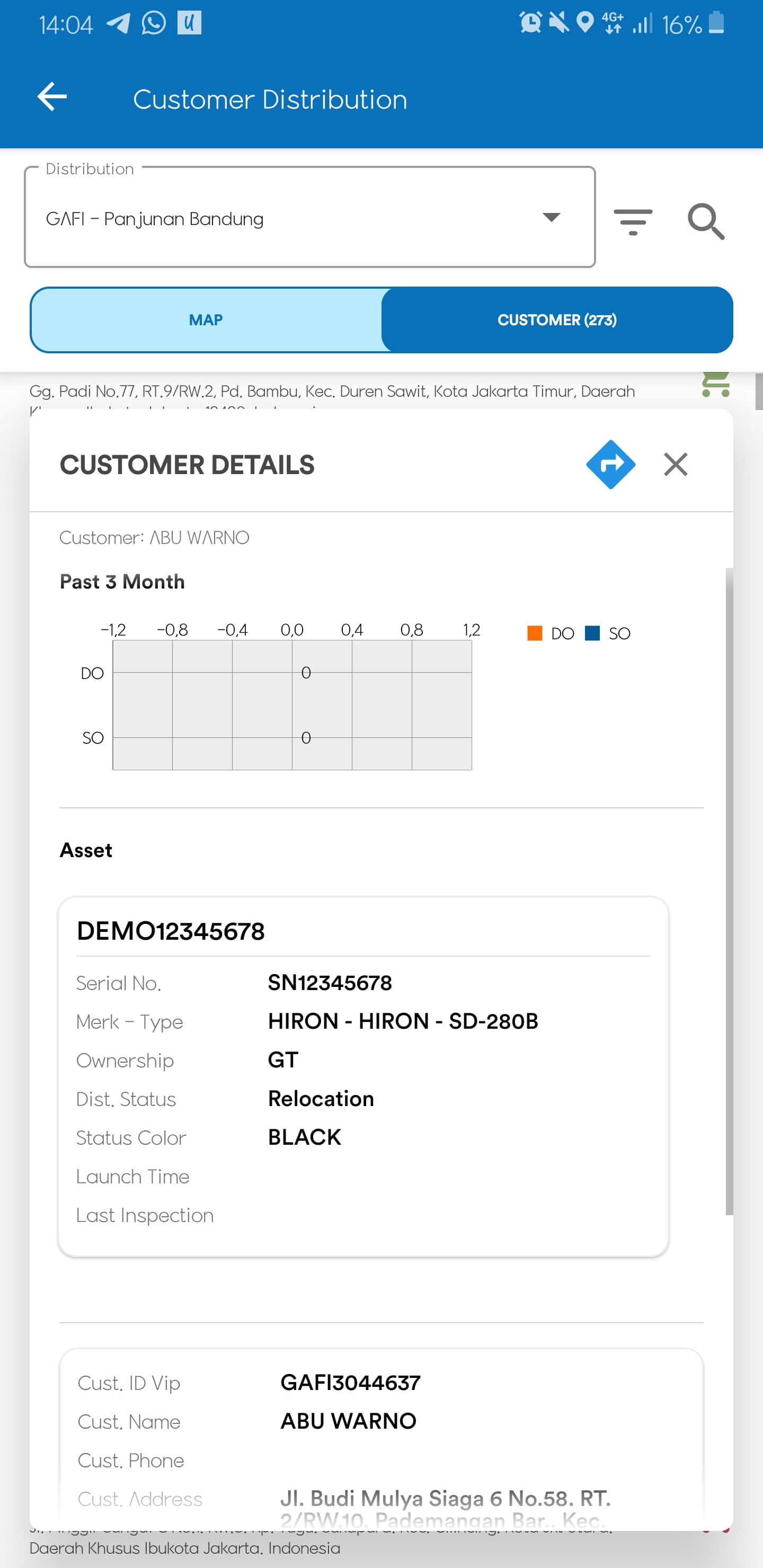This screenshot has height=1568, width=763.
Task: Select Ownership value GT
Action: pos(283,1061)
